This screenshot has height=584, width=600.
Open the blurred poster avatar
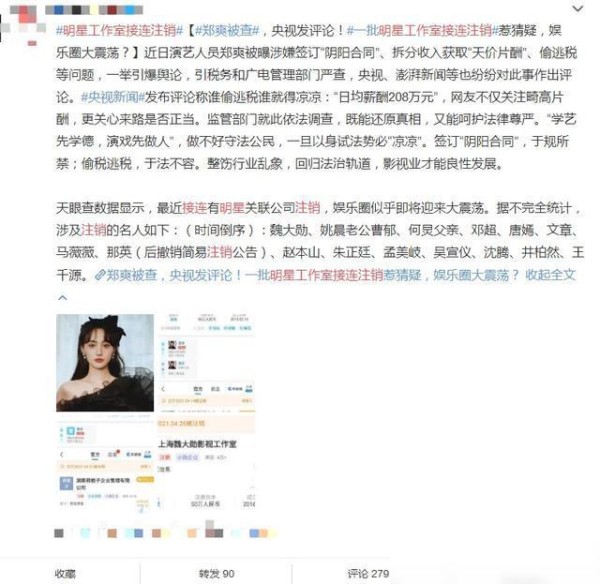click(22, 23)
